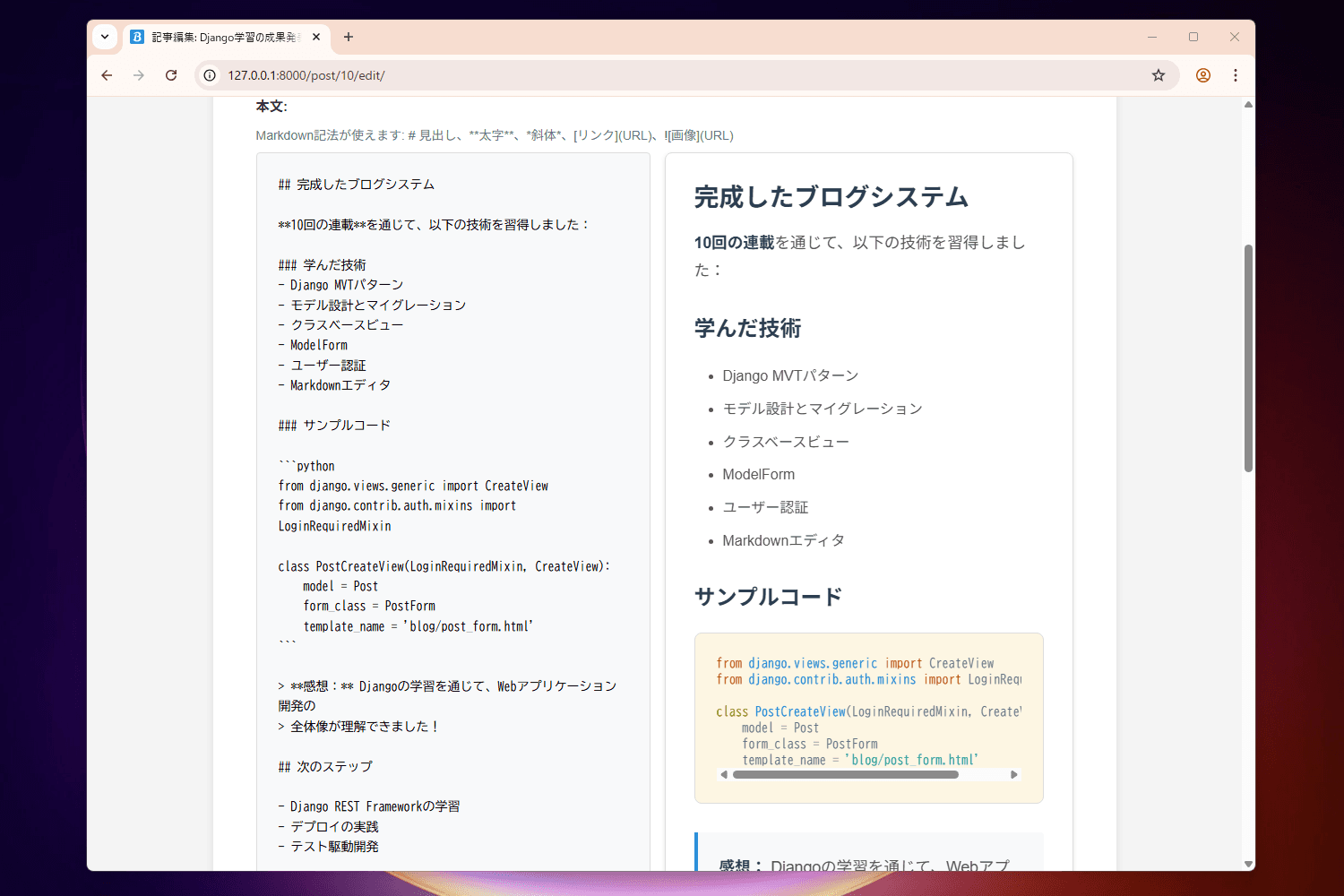Image resolution: width=1344 pixels, height=896 pixels.
Task: Click the 学んだ技術 preview heading
Action: click(748, 329)
